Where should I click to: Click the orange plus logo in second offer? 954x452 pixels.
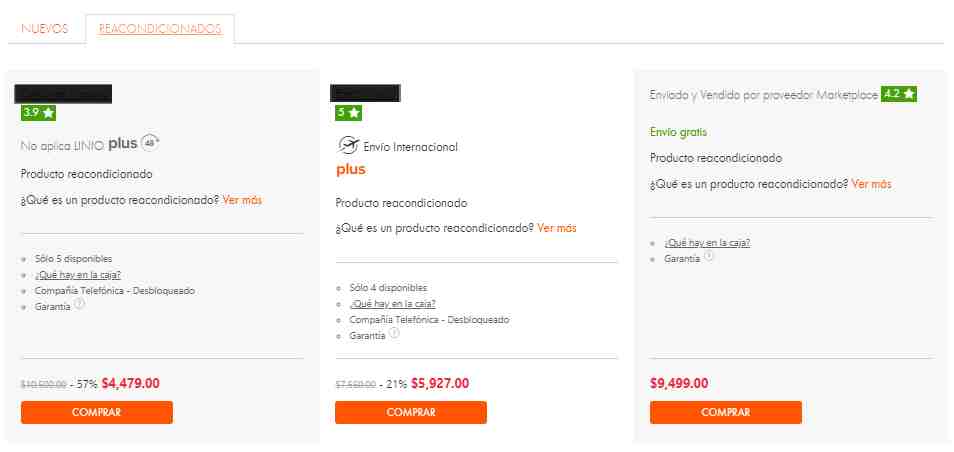coord(351,170)
